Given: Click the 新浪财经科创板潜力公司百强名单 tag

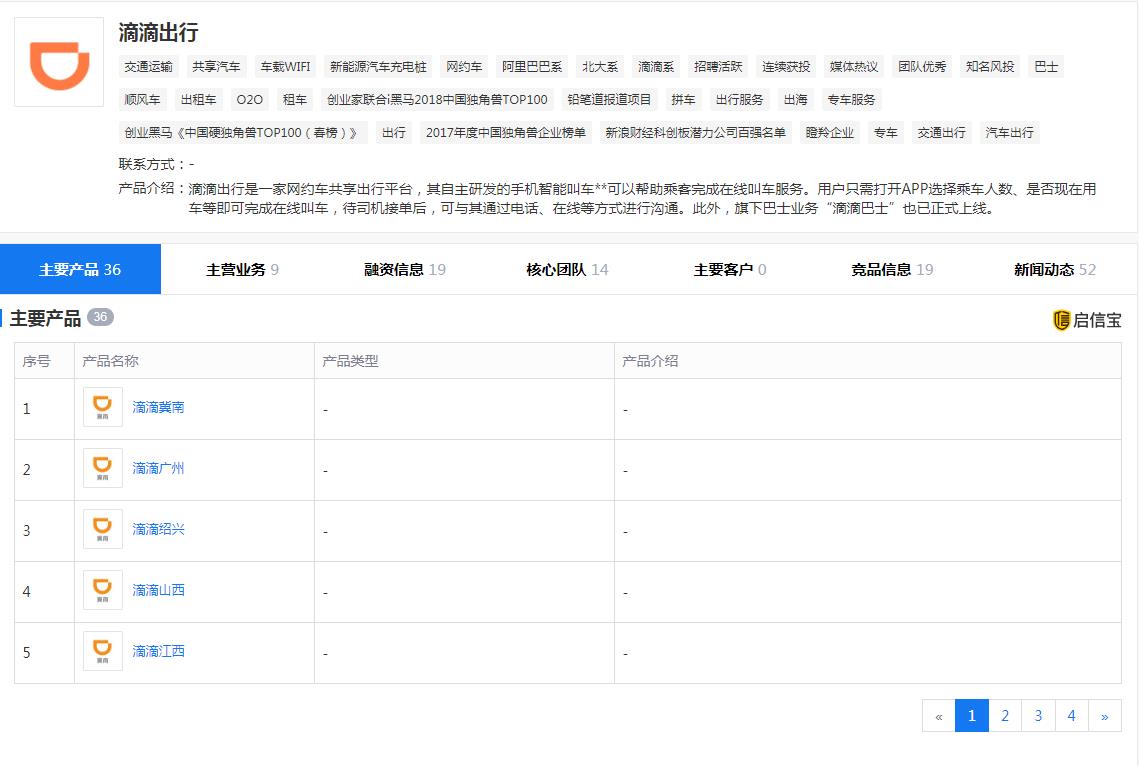Looking at the screenshot, I should tap(695, 133).
